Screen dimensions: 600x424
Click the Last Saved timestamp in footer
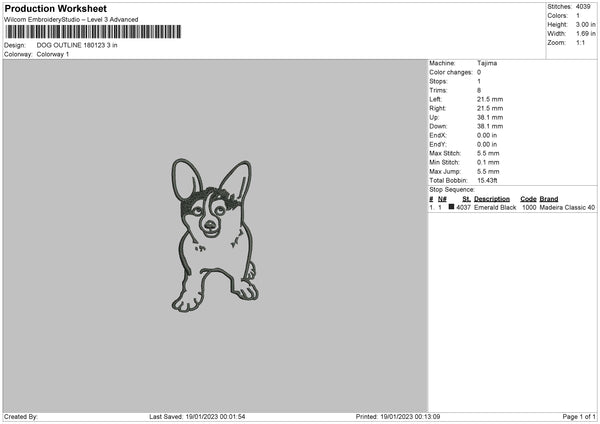tap(196, 416)
